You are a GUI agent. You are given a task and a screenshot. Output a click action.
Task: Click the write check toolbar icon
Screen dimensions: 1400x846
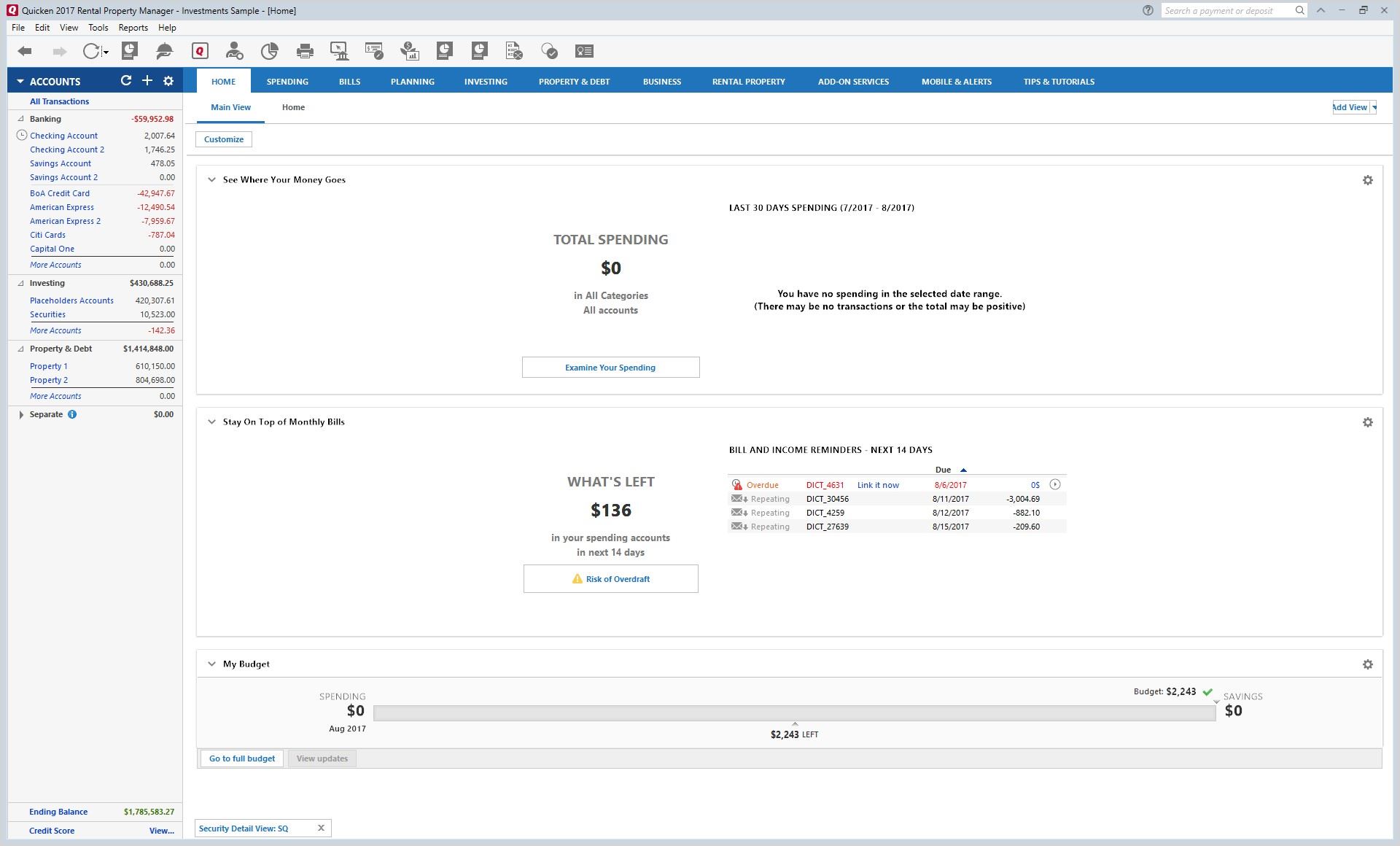pos(374,51)
